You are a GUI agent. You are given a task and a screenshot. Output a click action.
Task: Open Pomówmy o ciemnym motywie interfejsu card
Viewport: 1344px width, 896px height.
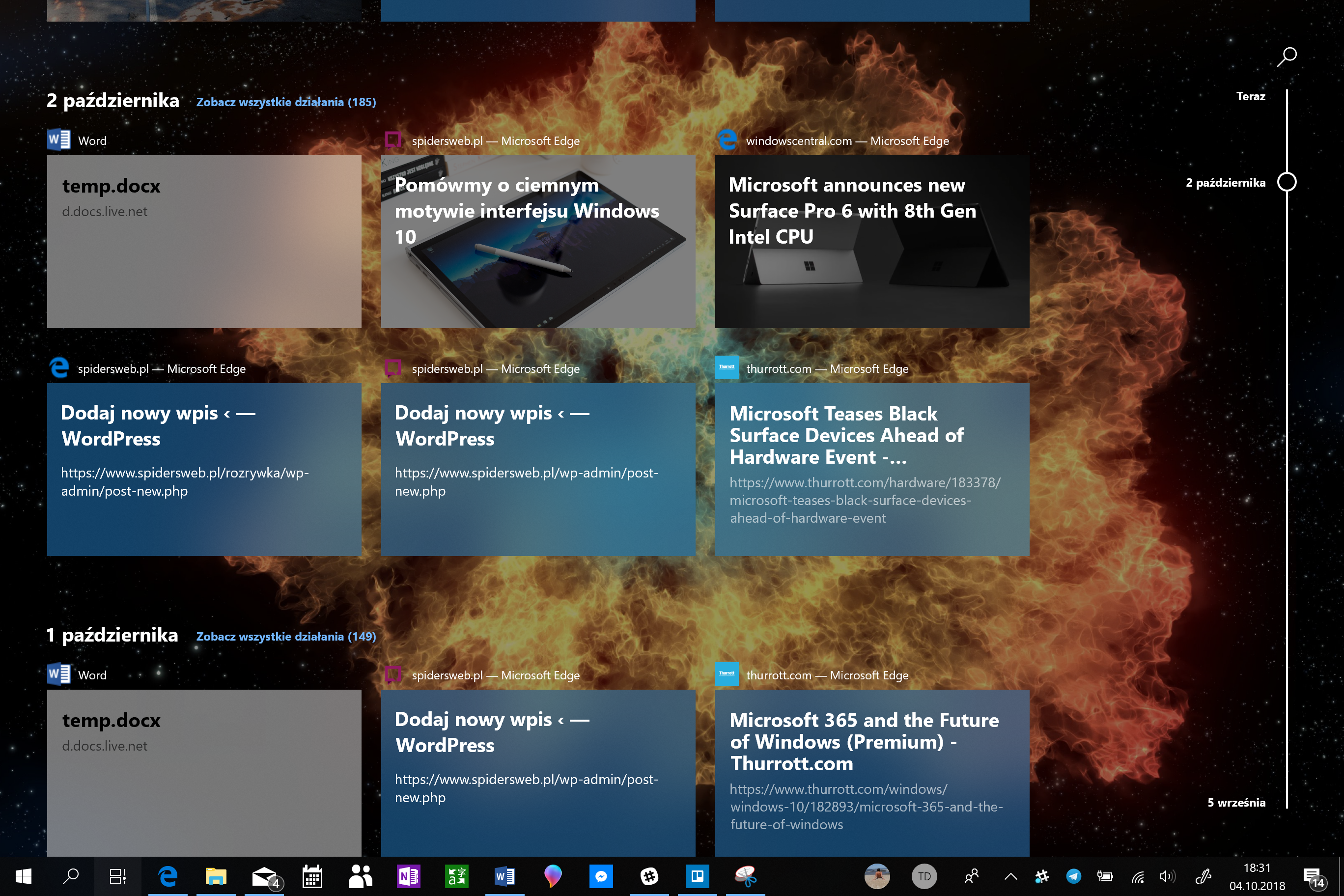[538, 242]
